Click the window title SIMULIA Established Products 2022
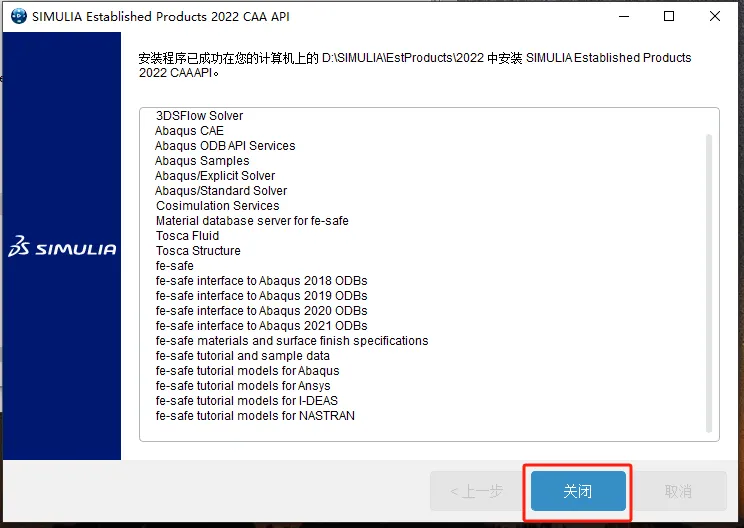The image size is (744, 528). click(x=161, y=17)
